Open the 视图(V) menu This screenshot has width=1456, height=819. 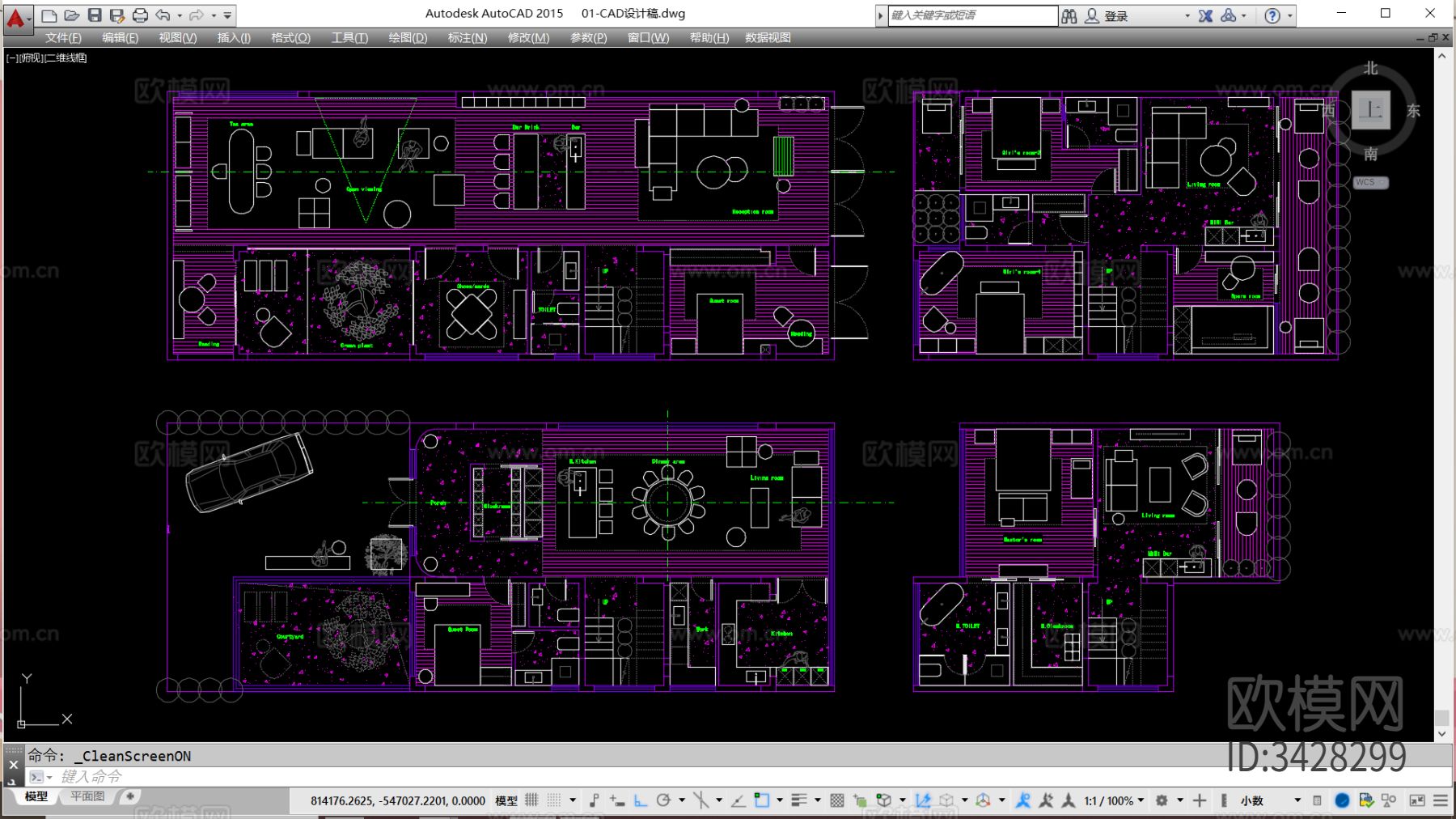[177, 38]
